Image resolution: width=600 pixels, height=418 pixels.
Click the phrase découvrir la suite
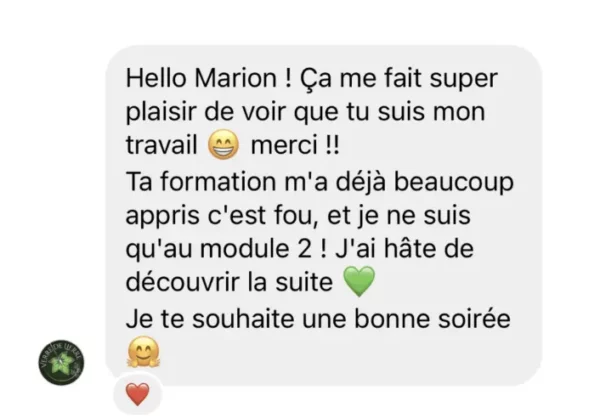229,282
